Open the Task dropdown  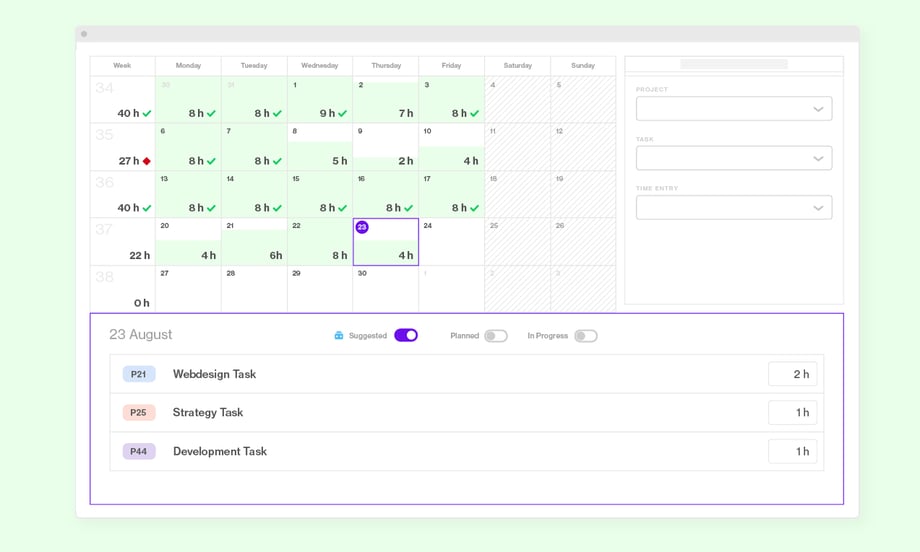click(734, 158)
